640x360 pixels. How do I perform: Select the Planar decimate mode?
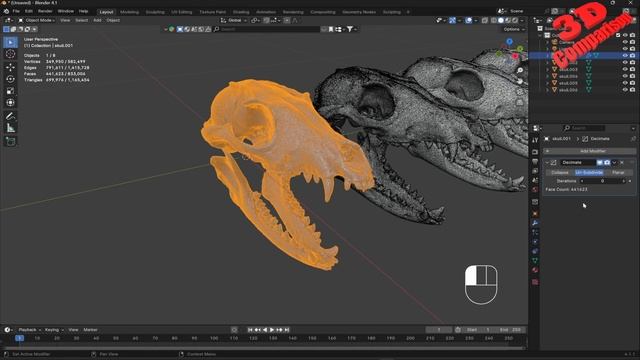618,172
